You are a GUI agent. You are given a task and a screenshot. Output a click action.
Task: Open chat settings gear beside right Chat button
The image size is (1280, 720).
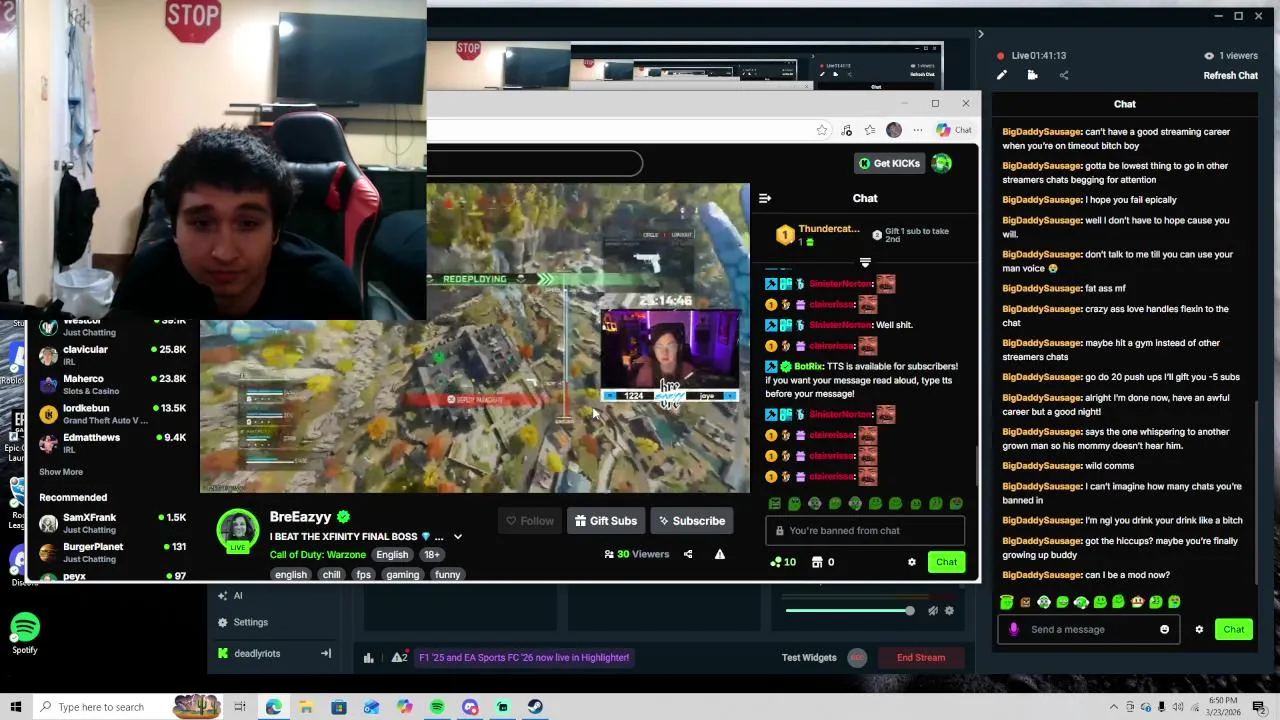pos(1199,629)
